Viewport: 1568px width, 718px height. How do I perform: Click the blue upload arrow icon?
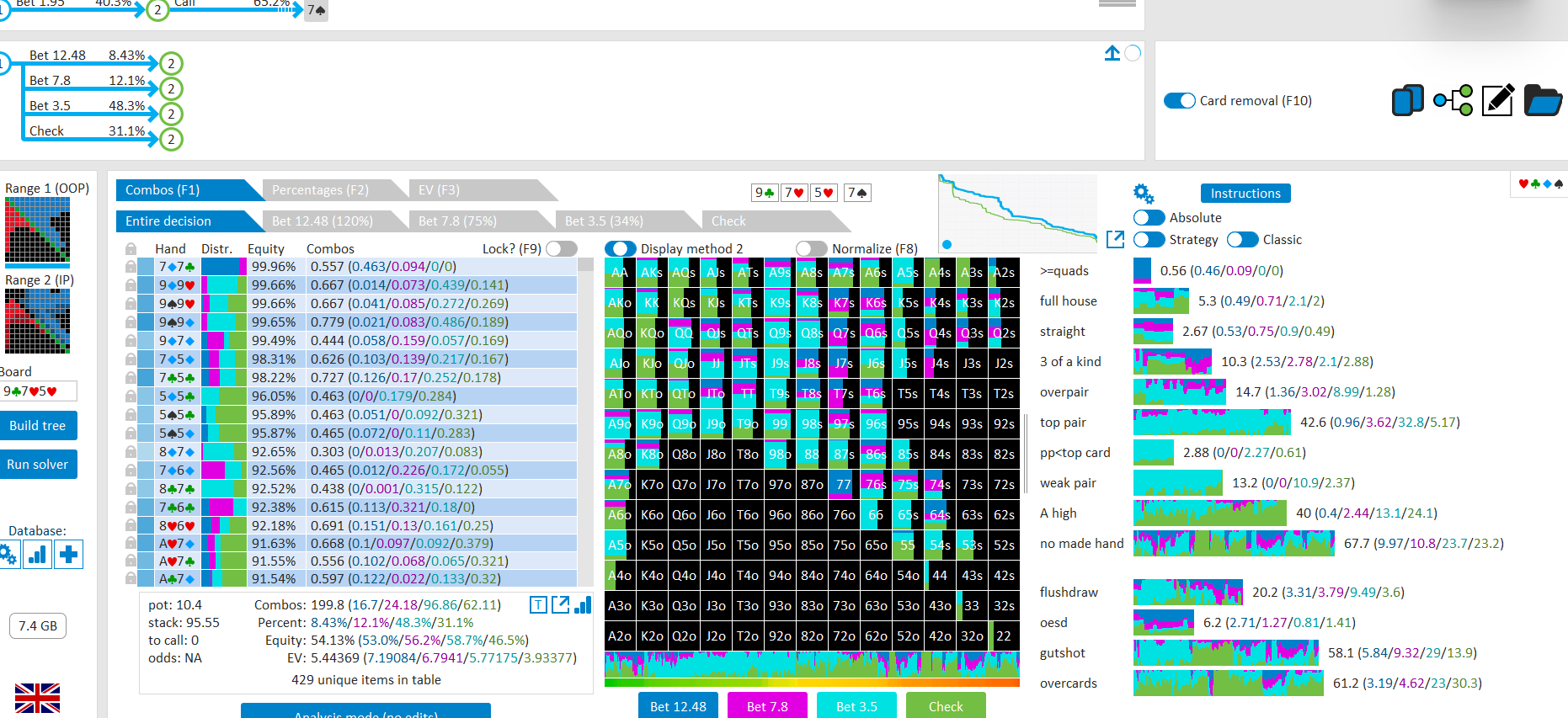[1112, 53]
